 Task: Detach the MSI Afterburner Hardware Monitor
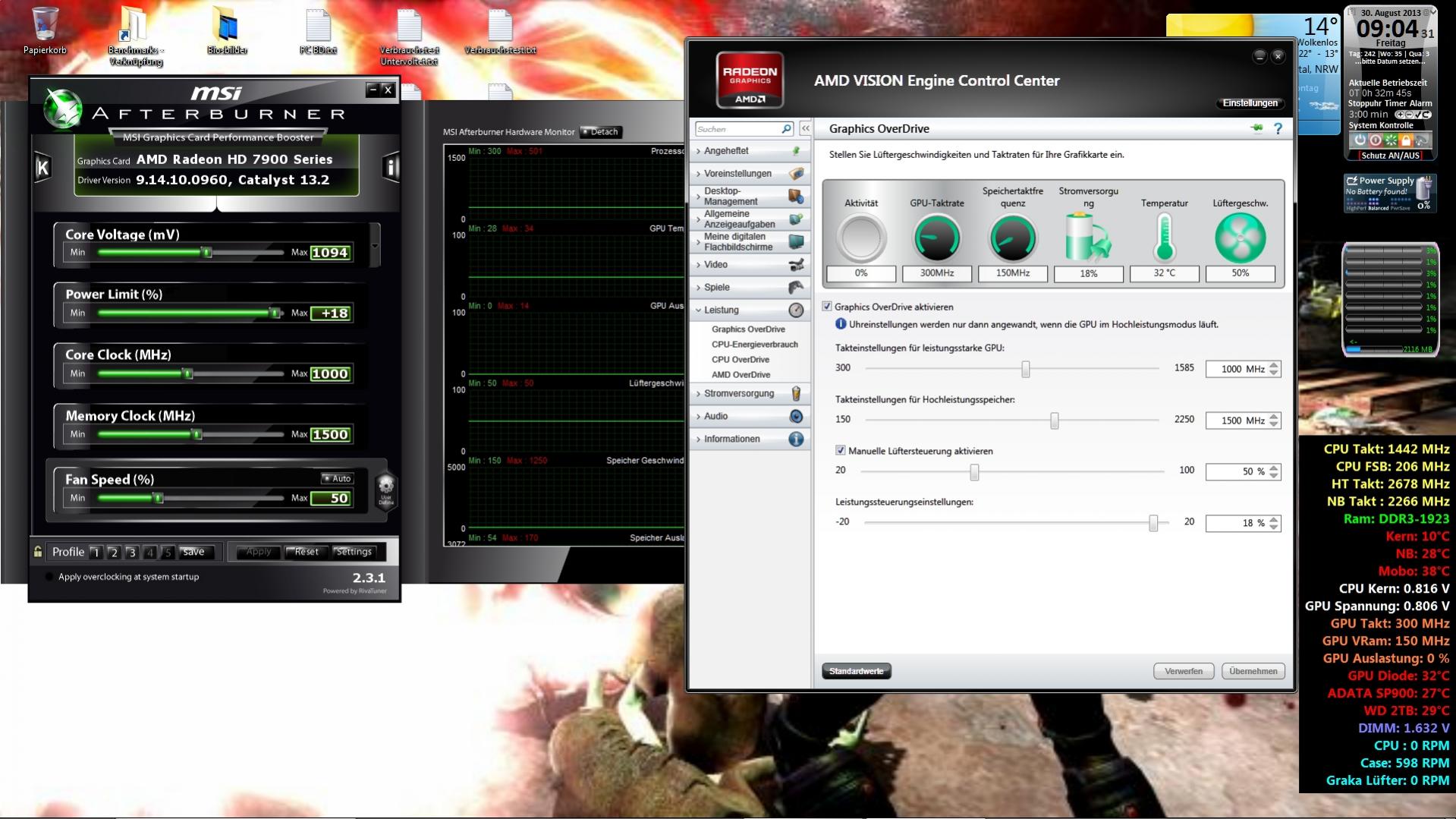(600, 132)
